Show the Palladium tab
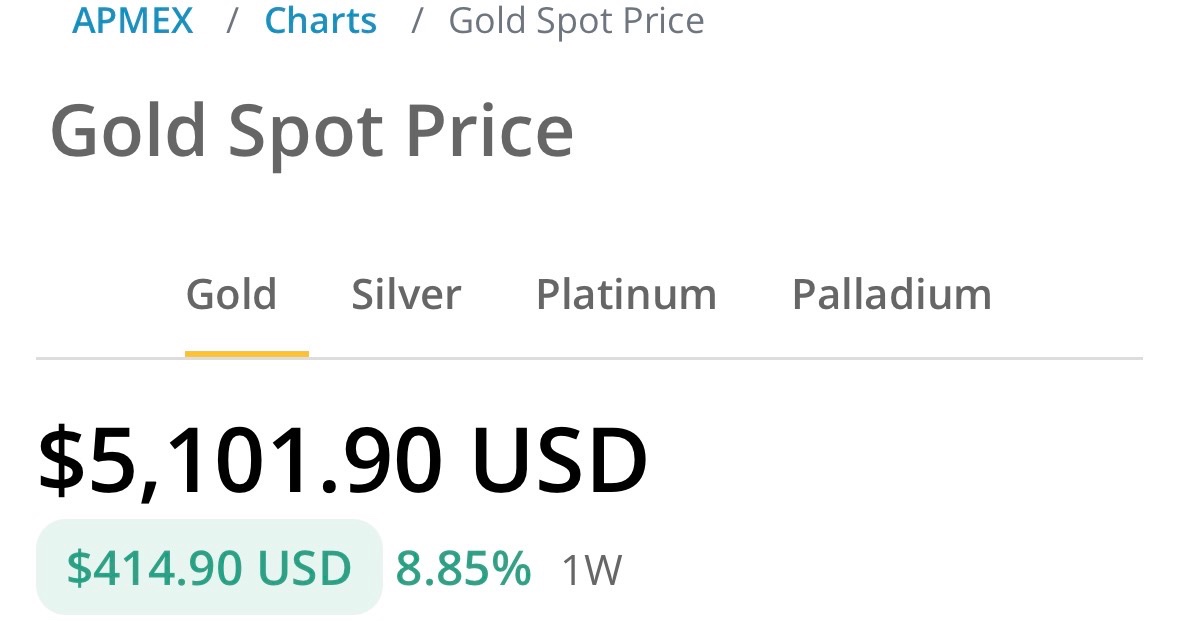Viewport: 1179px width, 621px height. click(891, 295)
